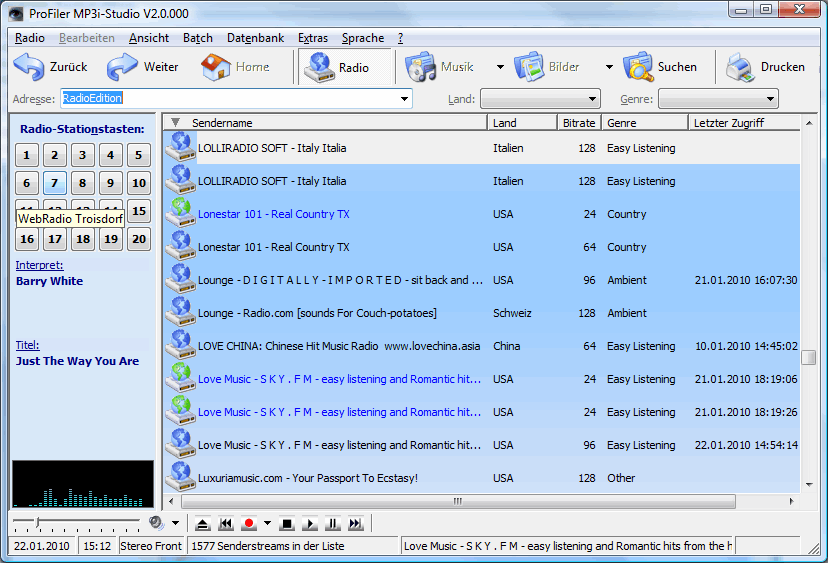Open the Sprache menu
Image resolution: width=828 pixels, height=563 pixels.
click(x=363, y=38)
